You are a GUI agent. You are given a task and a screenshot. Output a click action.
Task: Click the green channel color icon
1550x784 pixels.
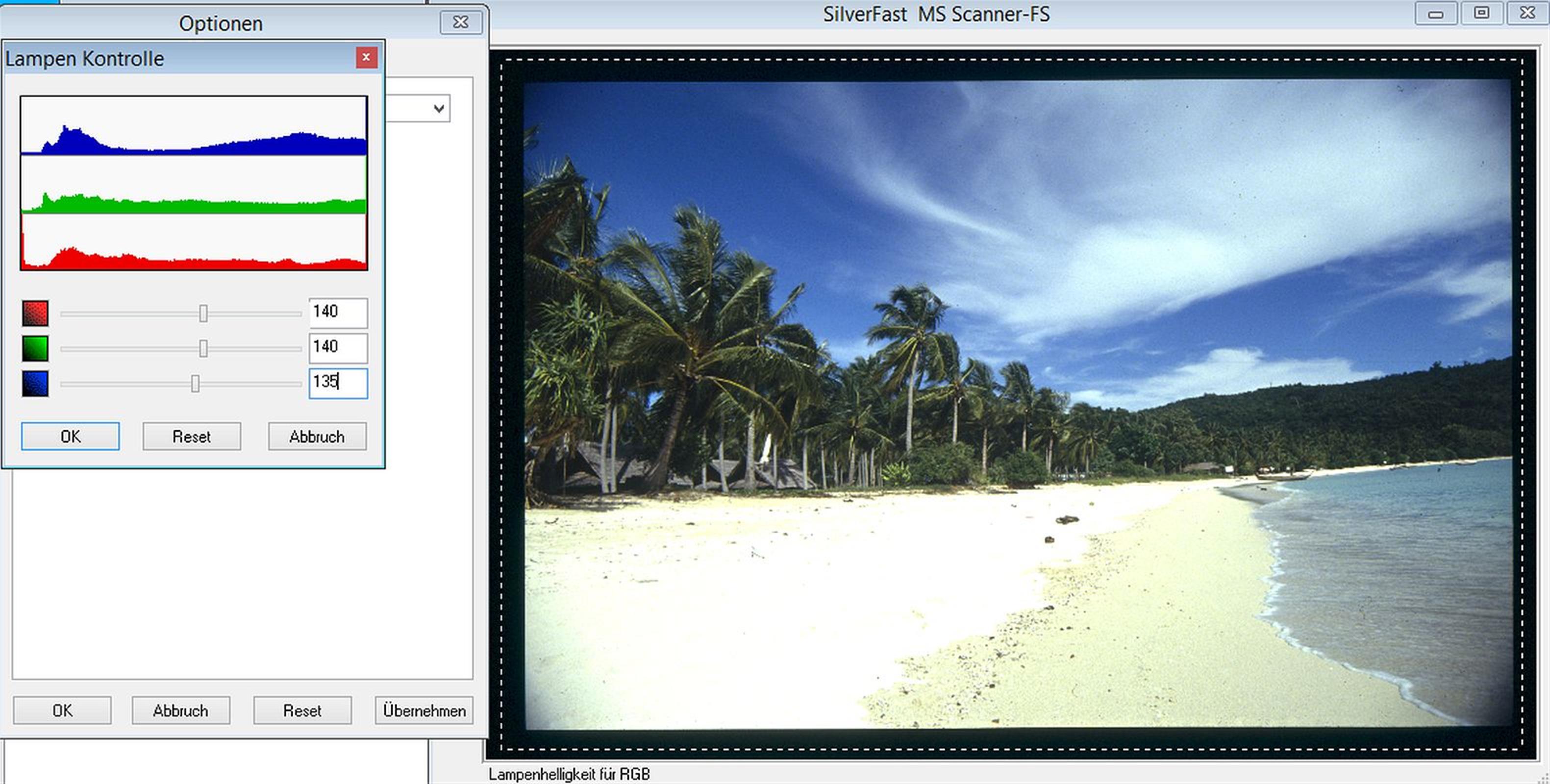point(35,348)
